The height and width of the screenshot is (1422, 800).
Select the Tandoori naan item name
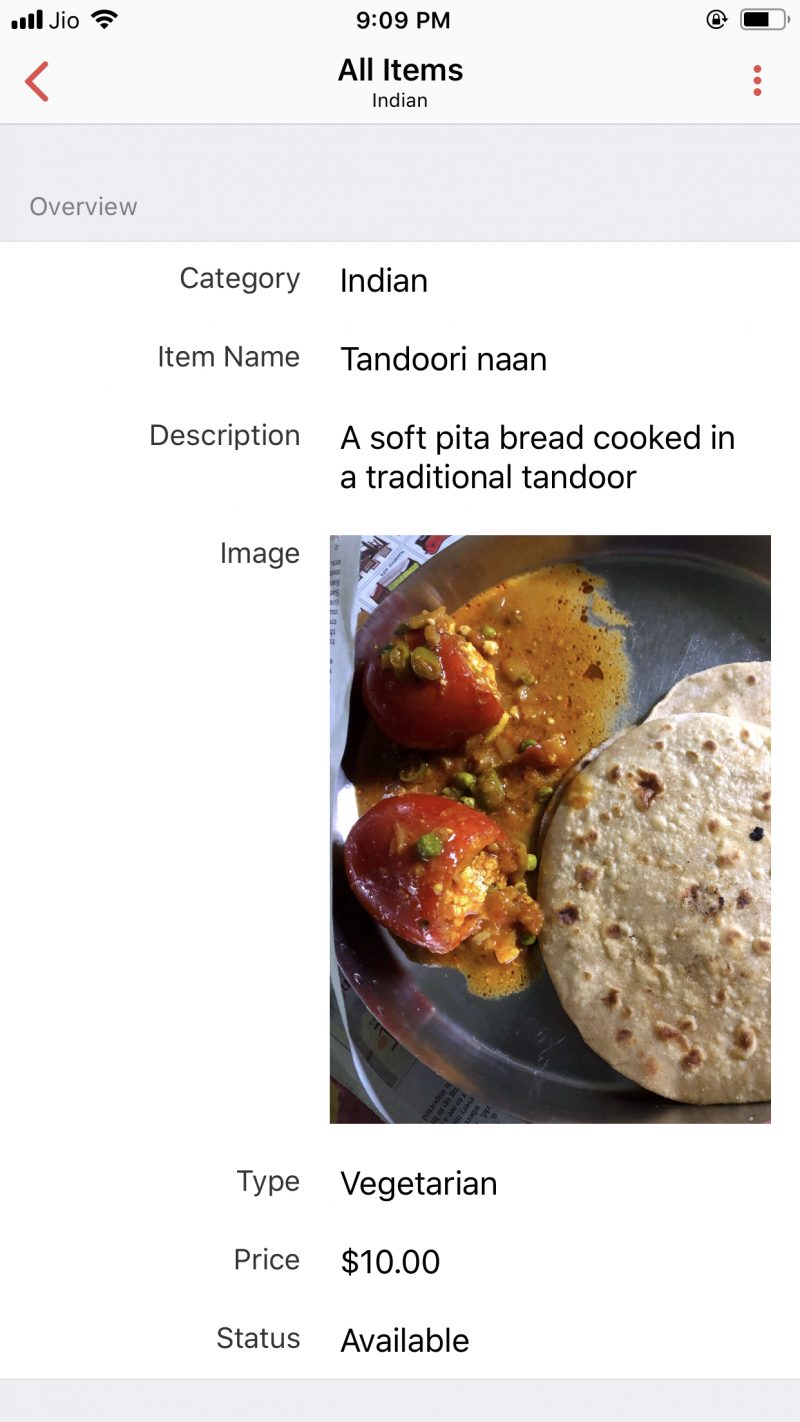[443, 359]
